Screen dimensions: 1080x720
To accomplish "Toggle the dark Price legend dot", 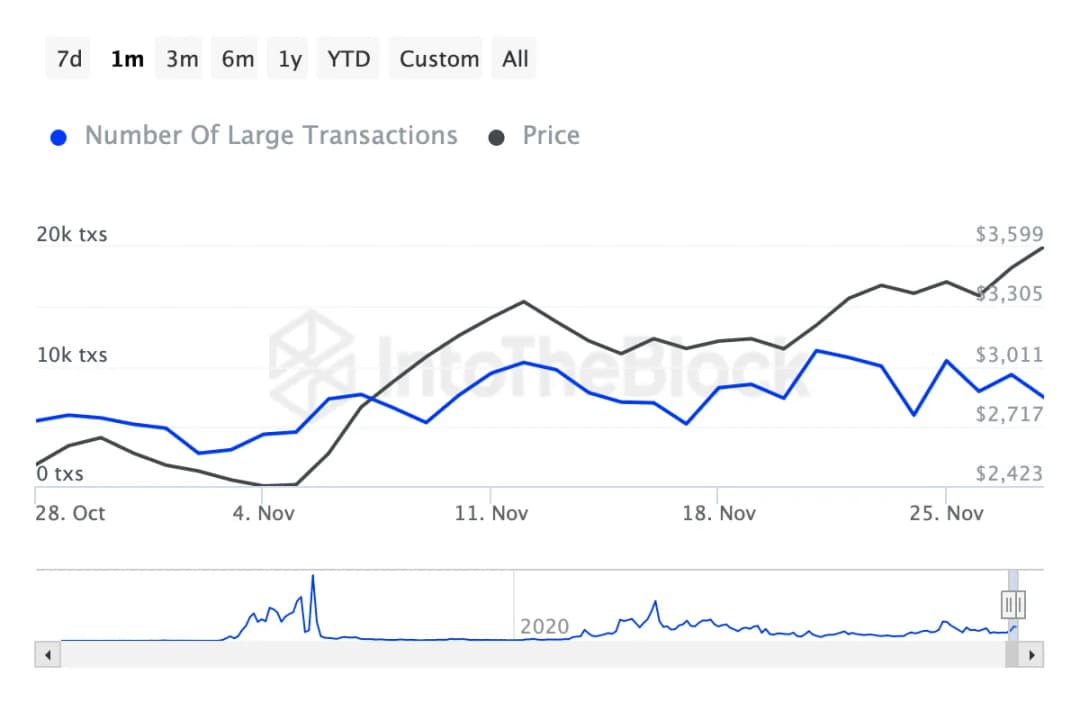I will point(496,137).
